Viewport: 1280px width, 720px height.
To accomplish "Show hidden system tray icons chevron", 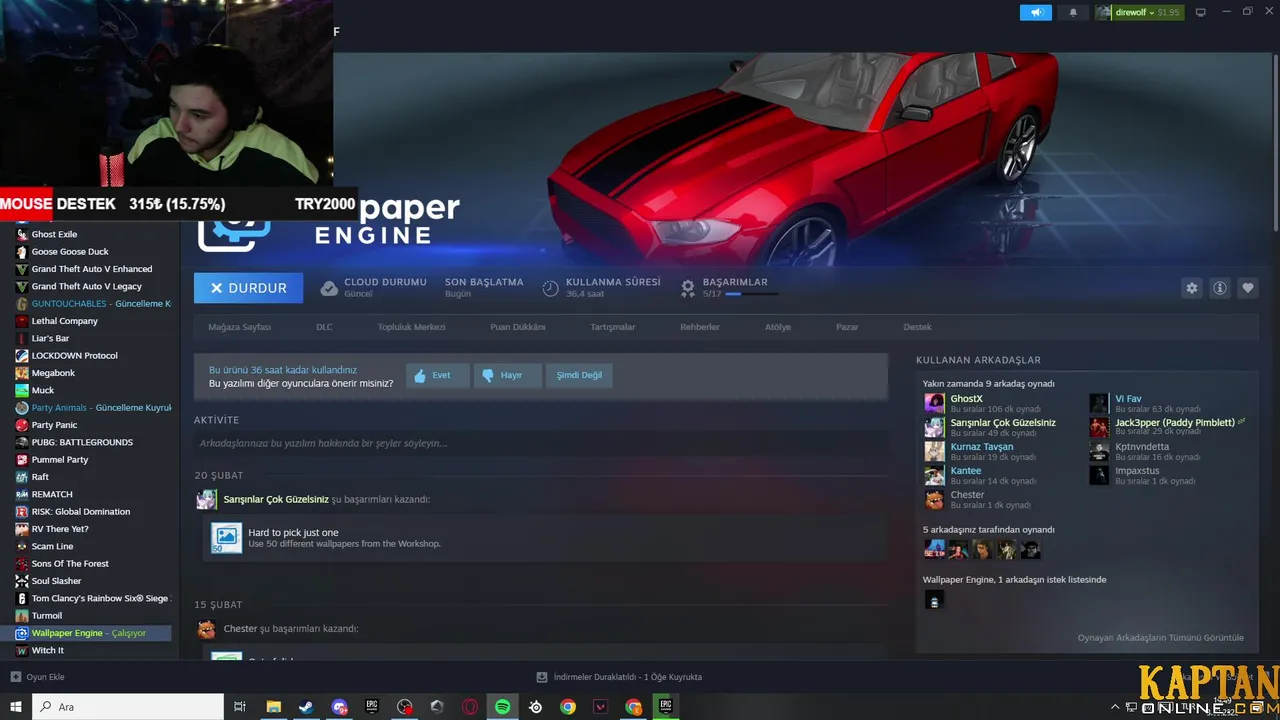I will (1115, 707).
